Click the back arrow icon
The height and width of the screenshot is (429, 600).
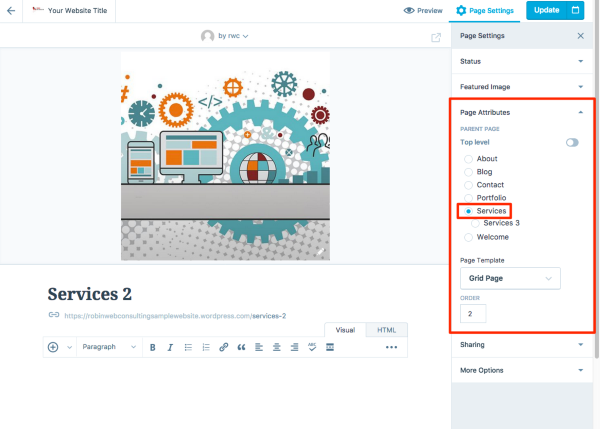click(11, 11)
